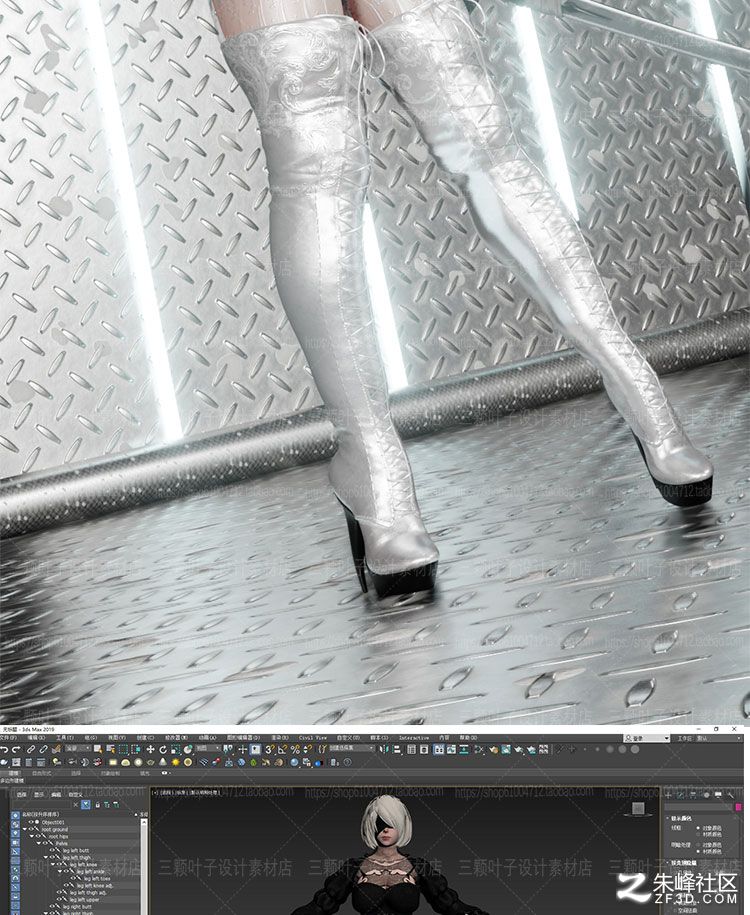Select the leg left upper row
The image size is (750, 915).
point(82,899)
